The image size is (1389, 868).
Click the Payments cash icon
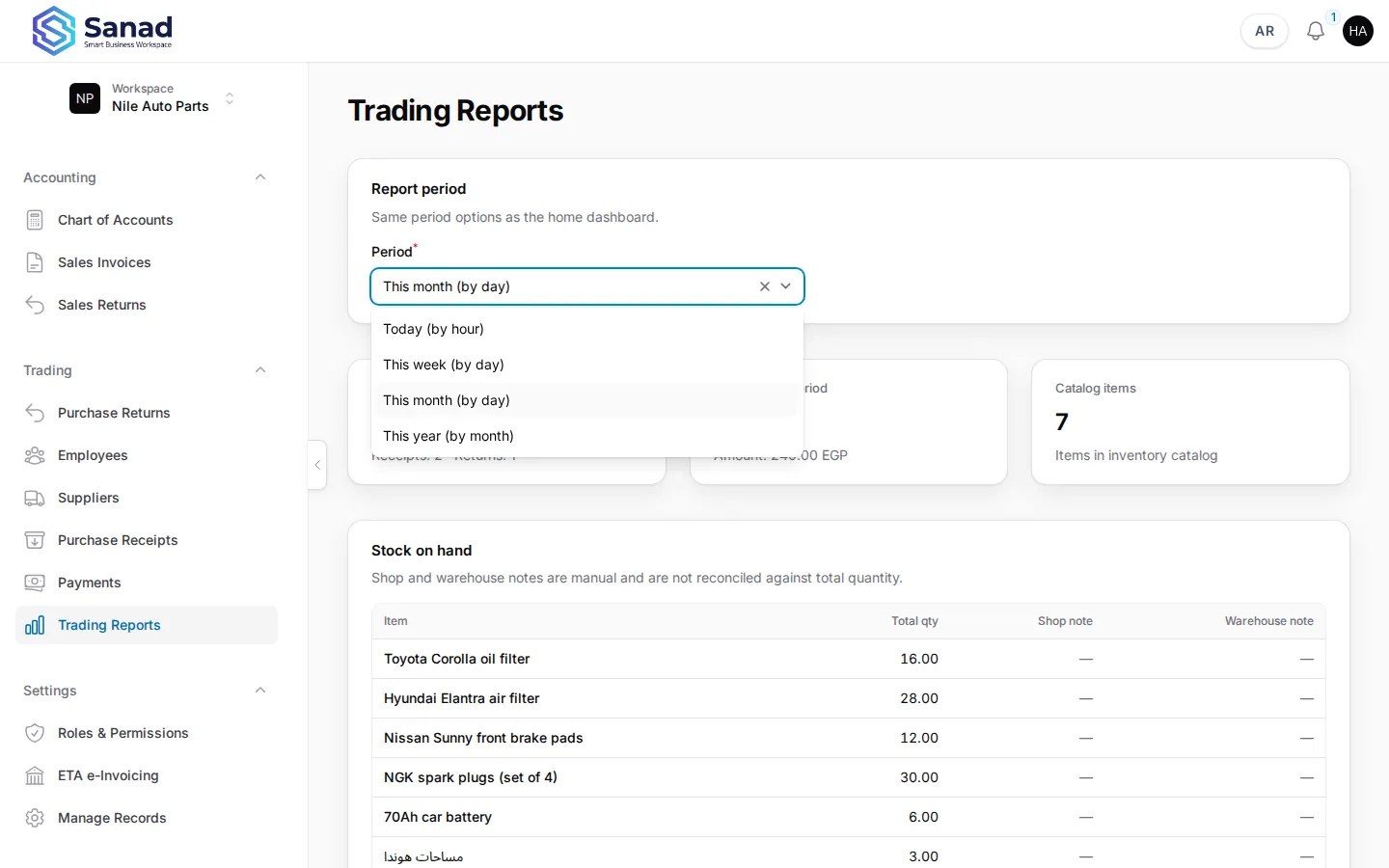click(35, 583)
